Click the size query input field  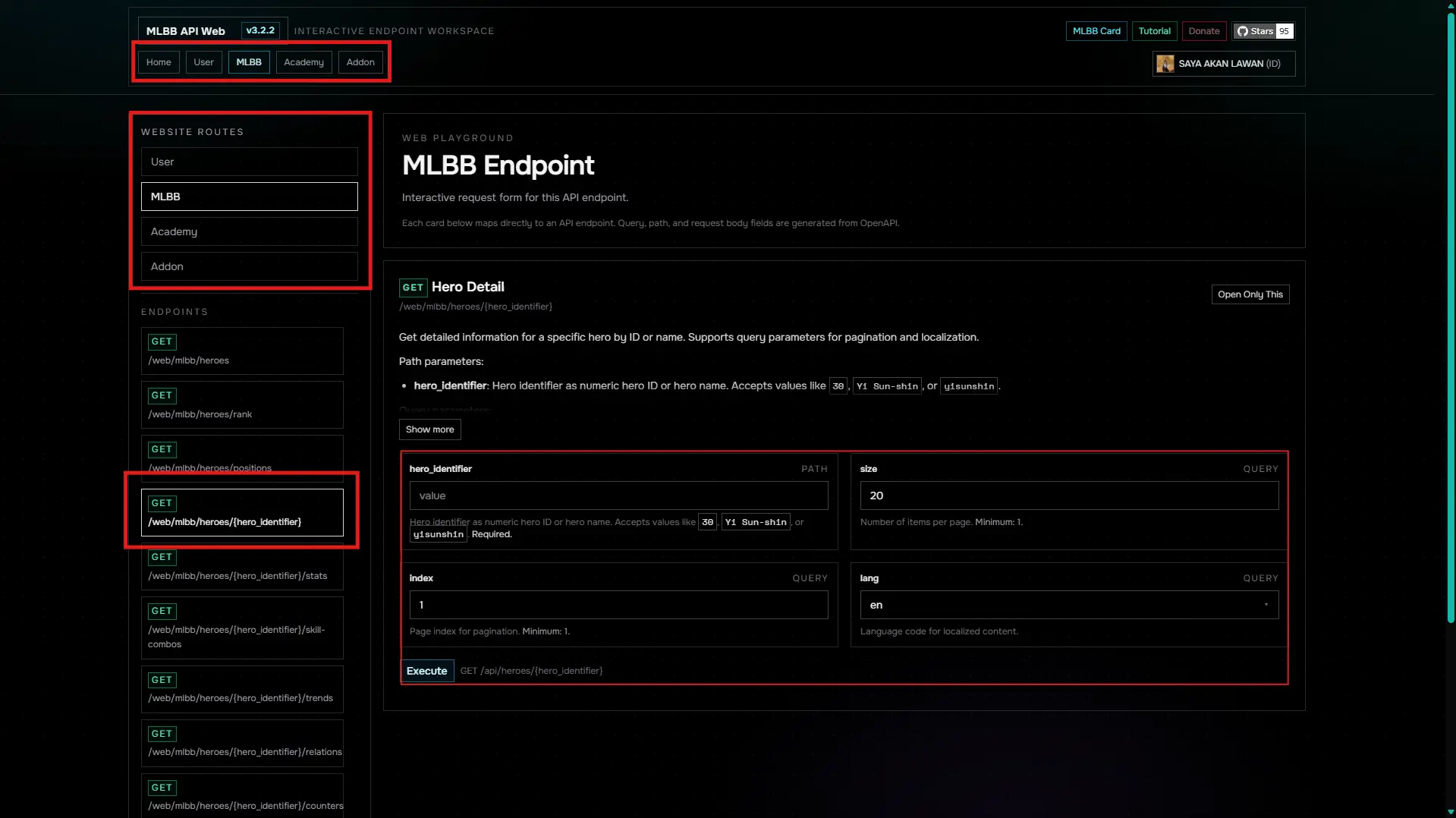click(x=1069, y=496)
